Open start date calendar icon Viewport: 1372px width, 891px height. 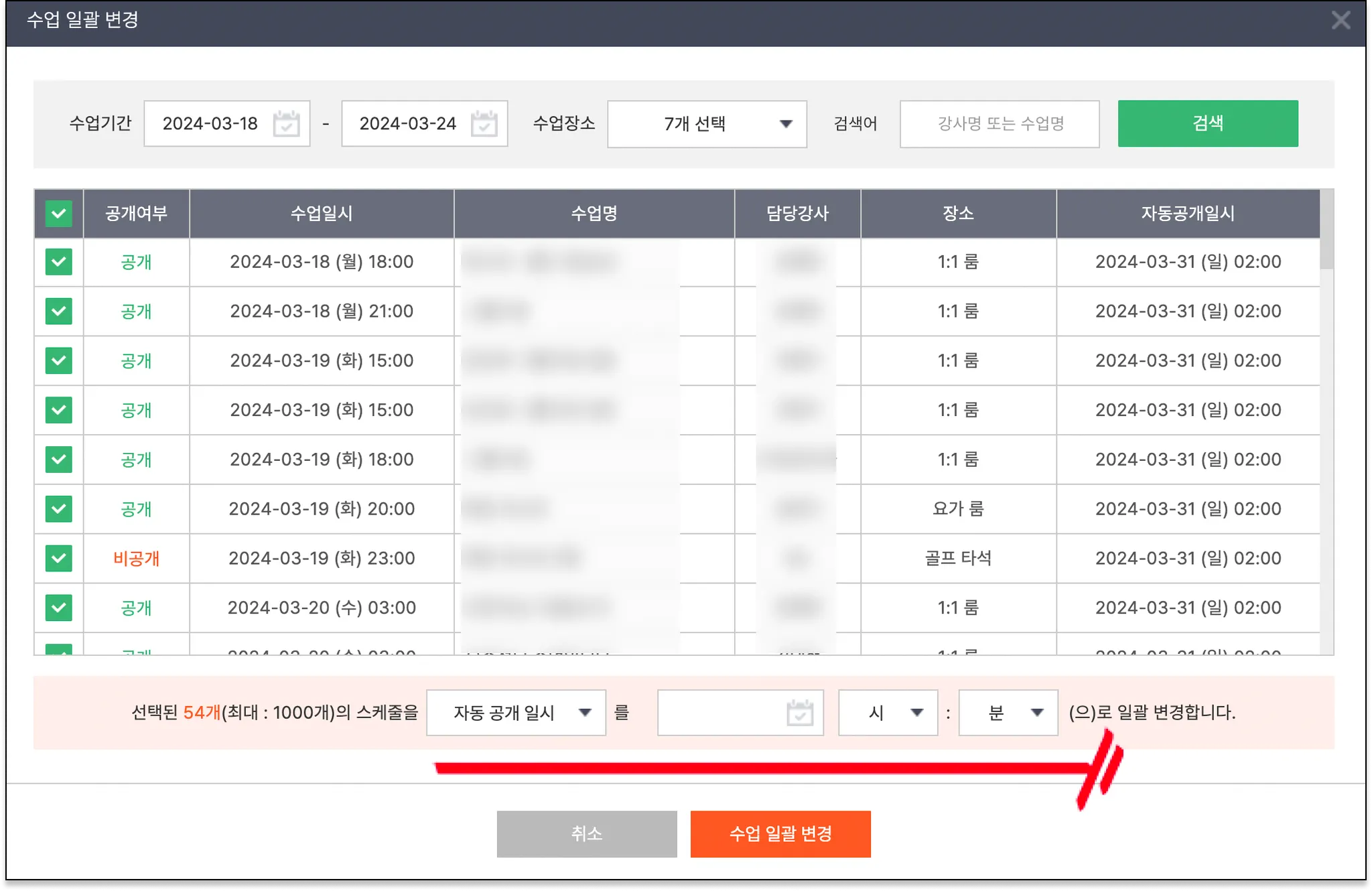[286, 123]
